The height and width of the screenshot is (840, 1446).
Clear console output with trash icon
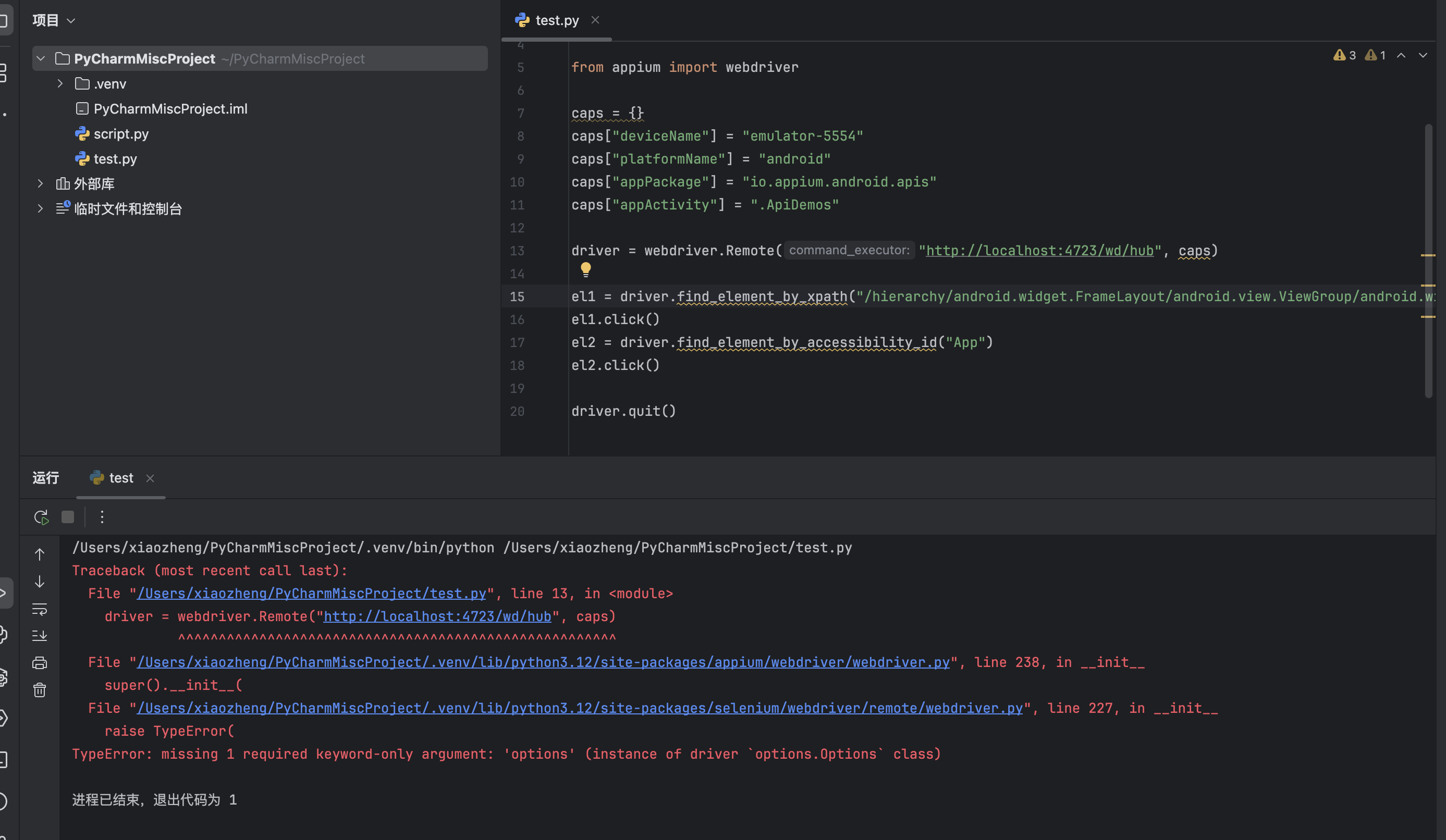click(40, 690)
